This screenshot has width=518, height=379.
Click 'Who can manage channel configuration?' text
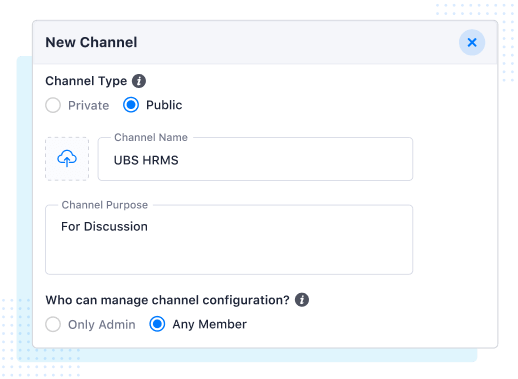[x=168, y=300]
